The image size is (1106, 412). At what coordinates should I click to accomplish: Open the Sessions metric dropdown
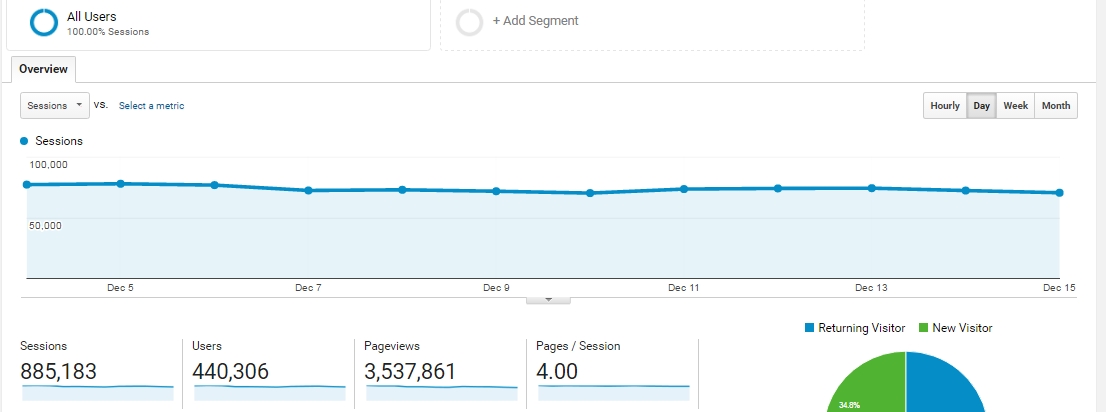55,106
